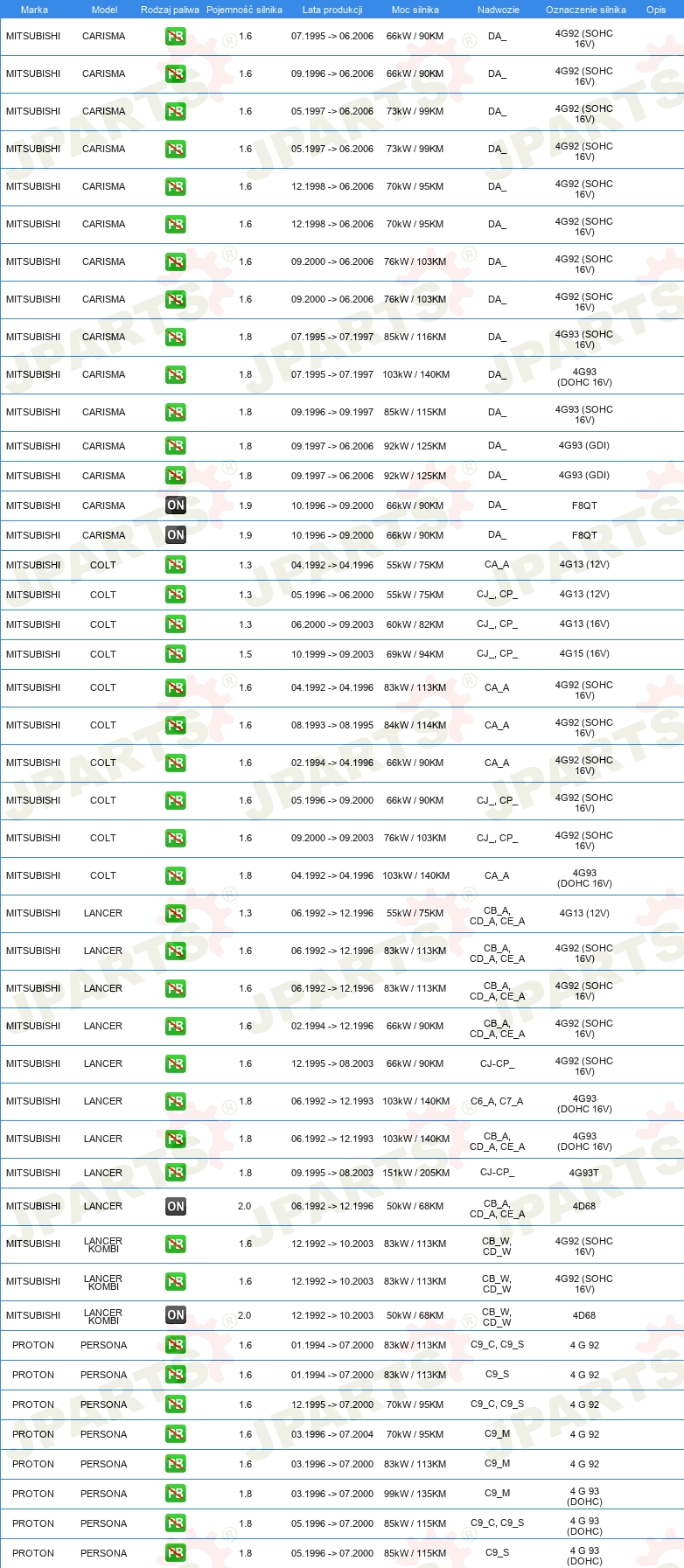The image size is (684, 1568).
Task: Select the 09.1996 -> 09.1997 production years cell
Action: point(332,413)
